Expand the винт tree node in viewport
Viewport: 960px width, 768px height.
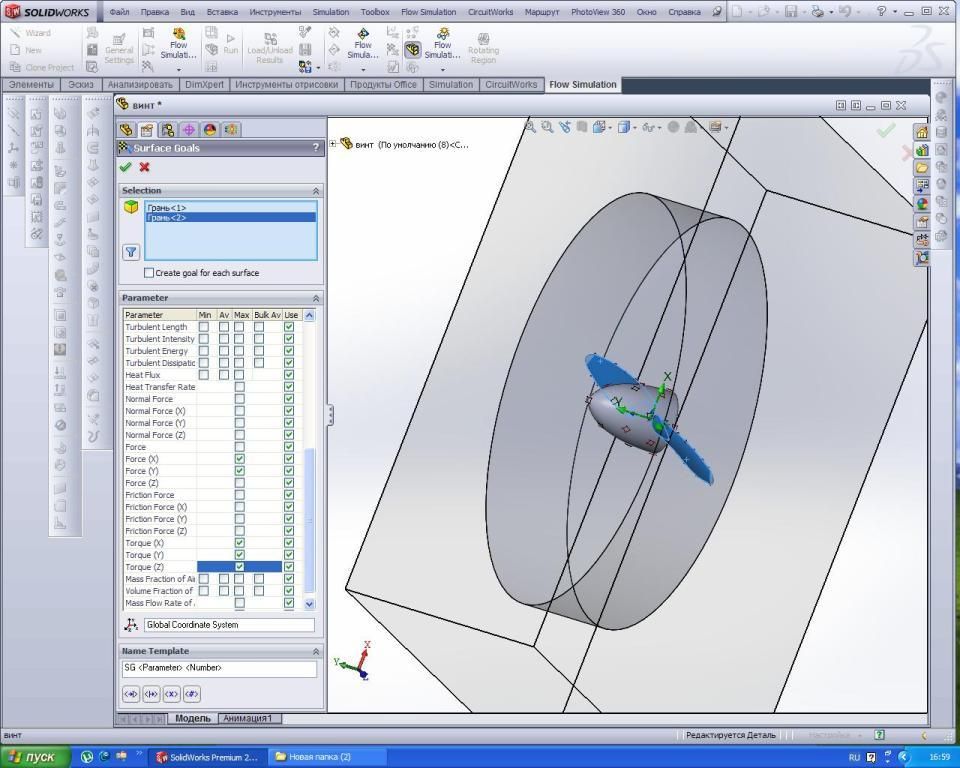[333, 144]
